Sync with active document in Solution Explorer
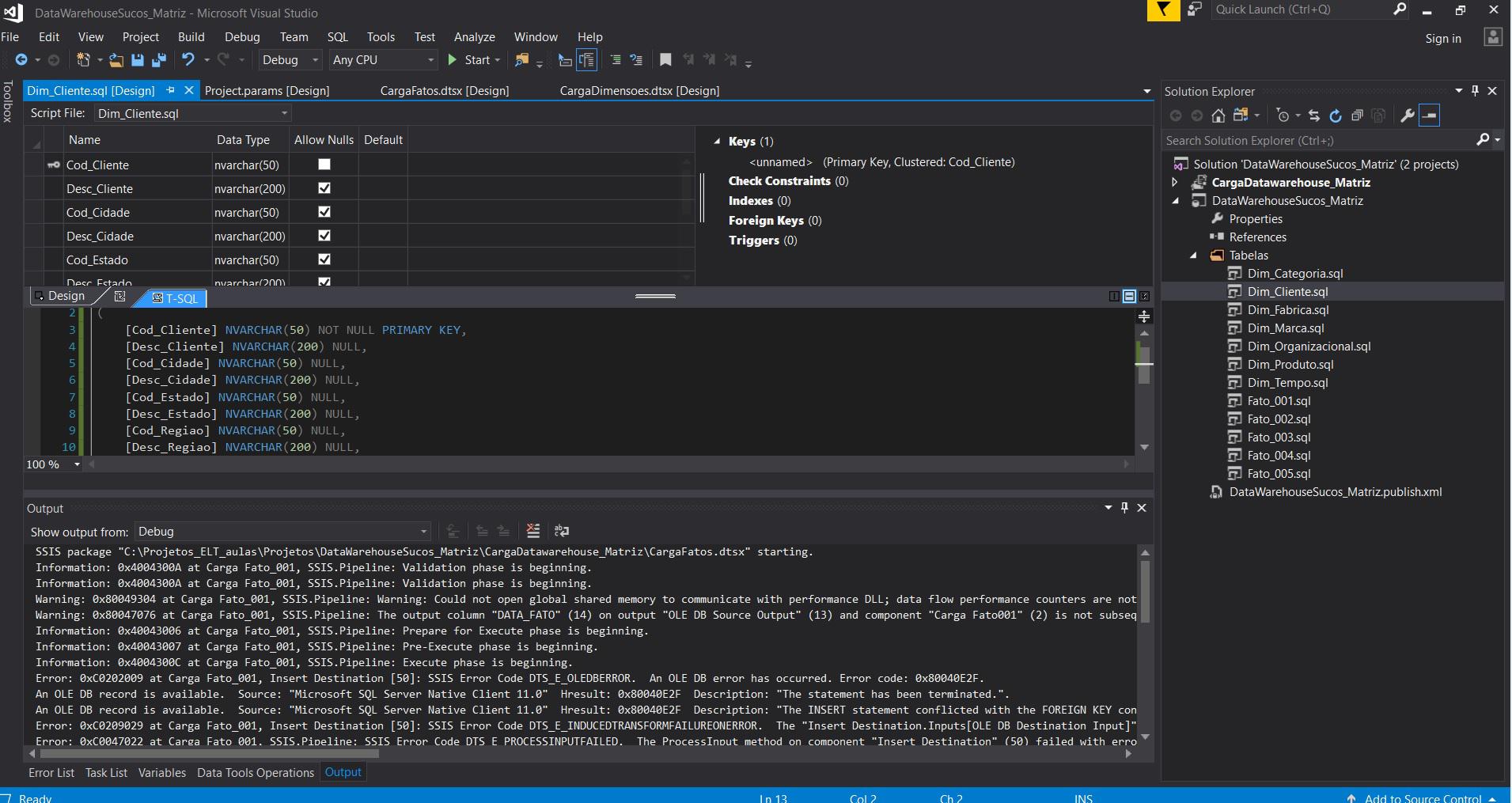The width and height of the screenshot is (1512, 803). 1314,116
